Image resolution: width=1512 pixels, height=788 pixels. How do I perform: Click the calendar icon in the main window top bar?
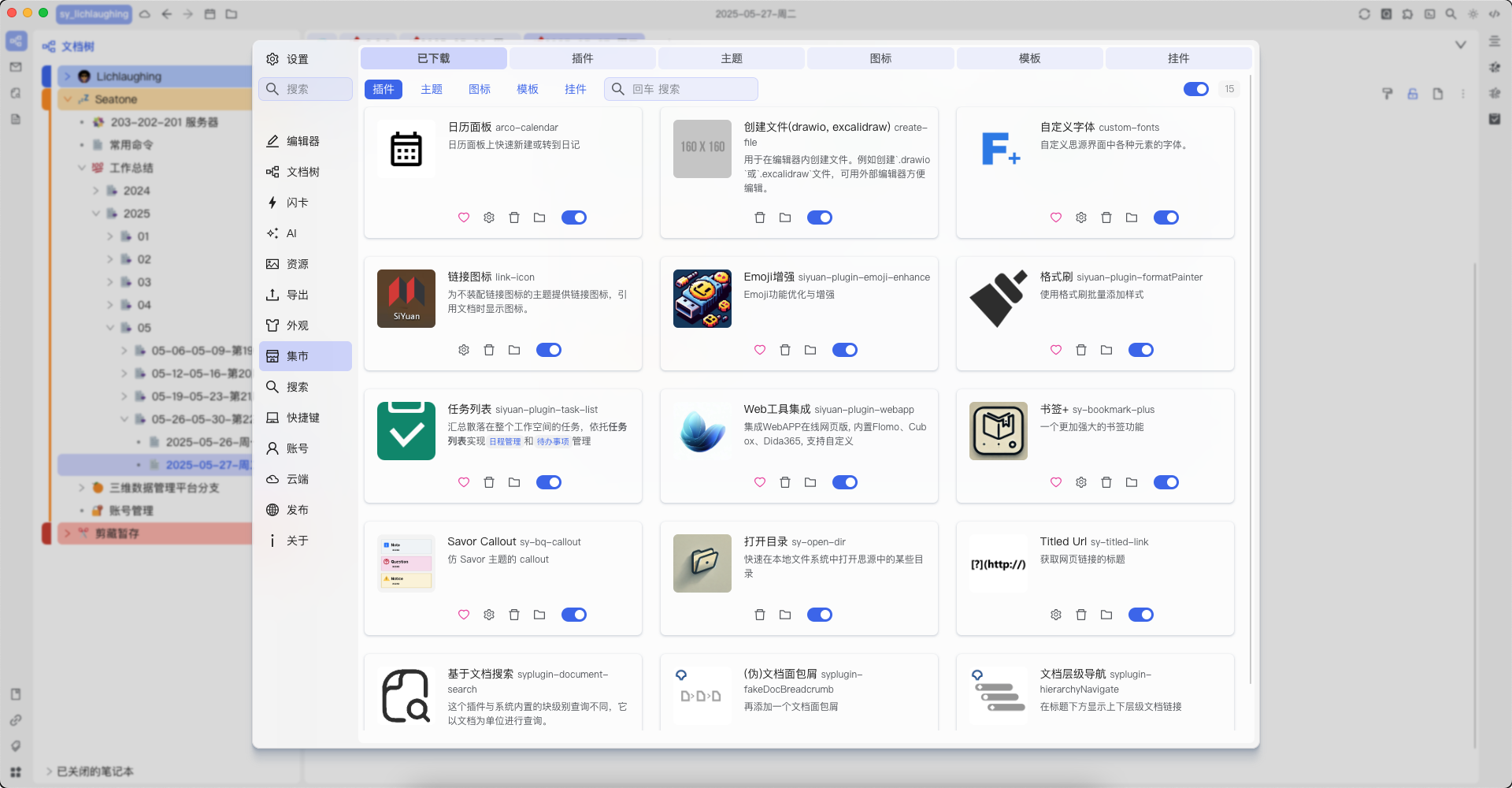point(209,14)
